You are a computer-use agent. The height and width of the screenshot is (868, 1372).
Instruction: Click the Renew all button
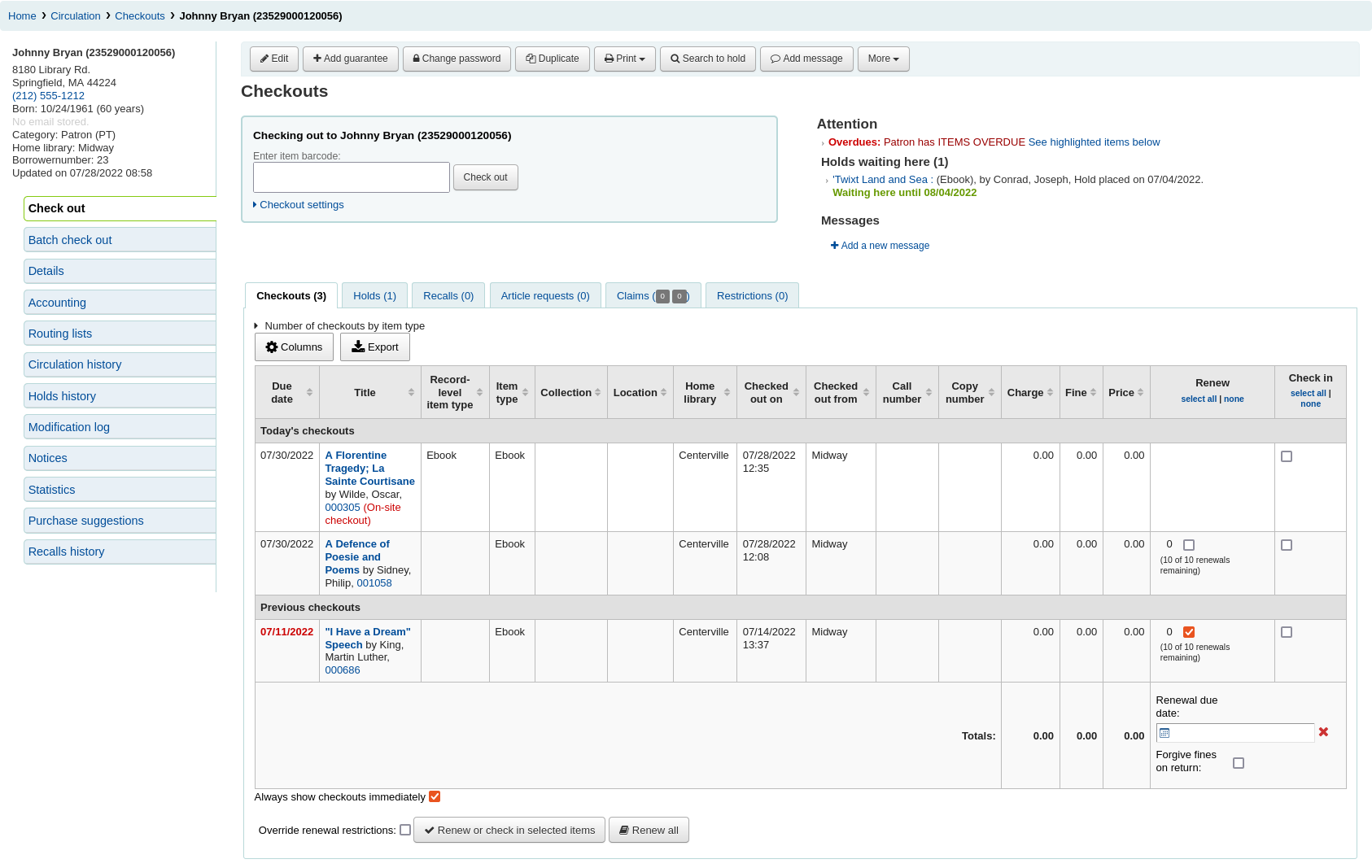click(649, 830)
